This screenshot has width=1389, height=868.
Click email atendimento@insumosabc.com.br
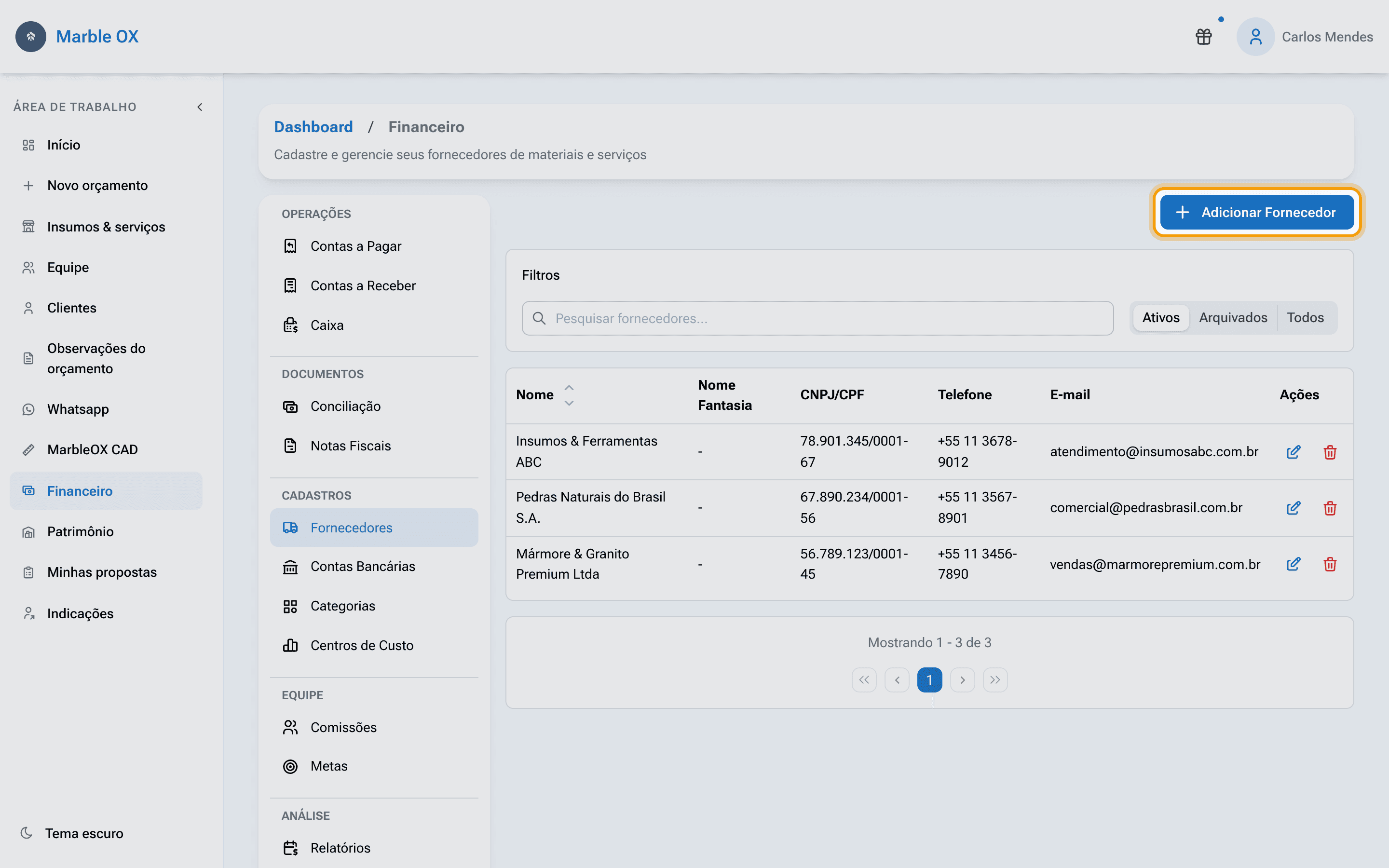tap(1154, 452)
